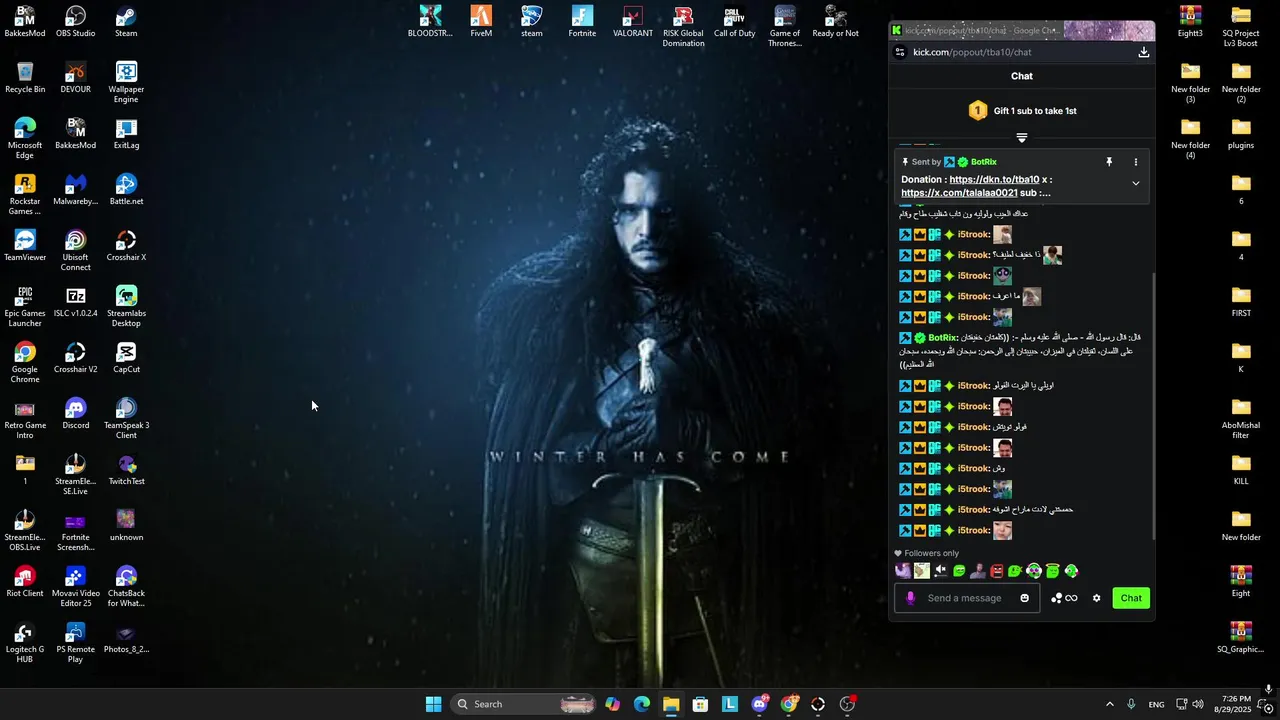Launch CapCut from the desktop
This screenshot has height=720, width=1280.
tap(126, 358)
